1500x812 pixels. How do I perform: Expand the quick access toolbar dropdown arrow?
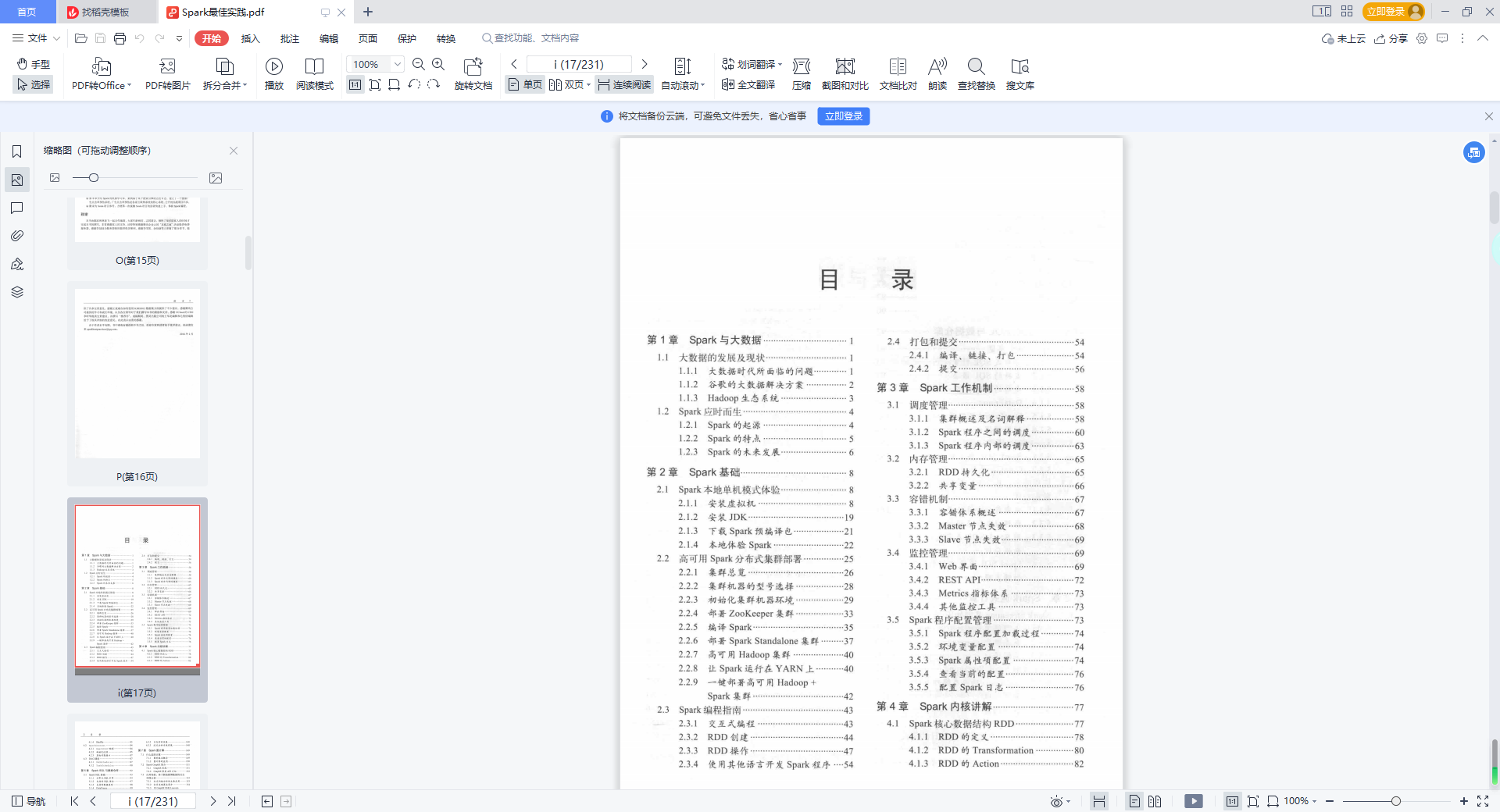pos(179,38)
